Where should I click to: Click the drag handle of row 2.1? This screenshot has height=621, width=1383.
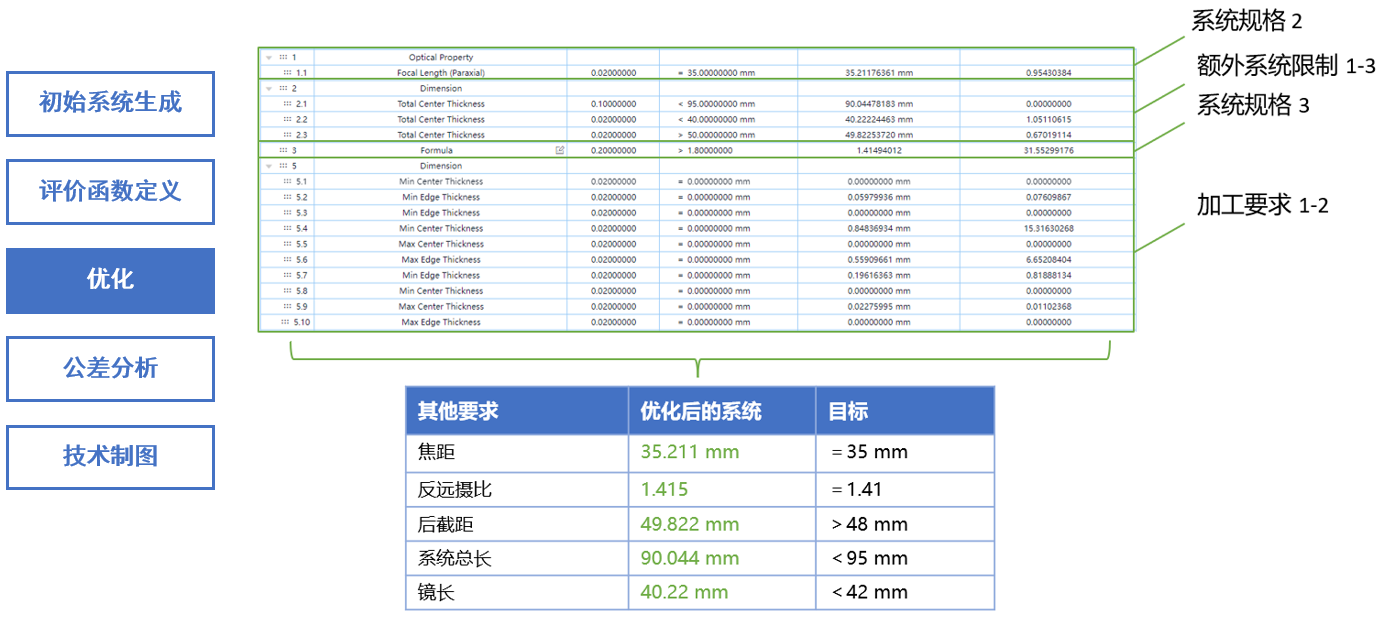pyautogui.click(x=287, y=104)
